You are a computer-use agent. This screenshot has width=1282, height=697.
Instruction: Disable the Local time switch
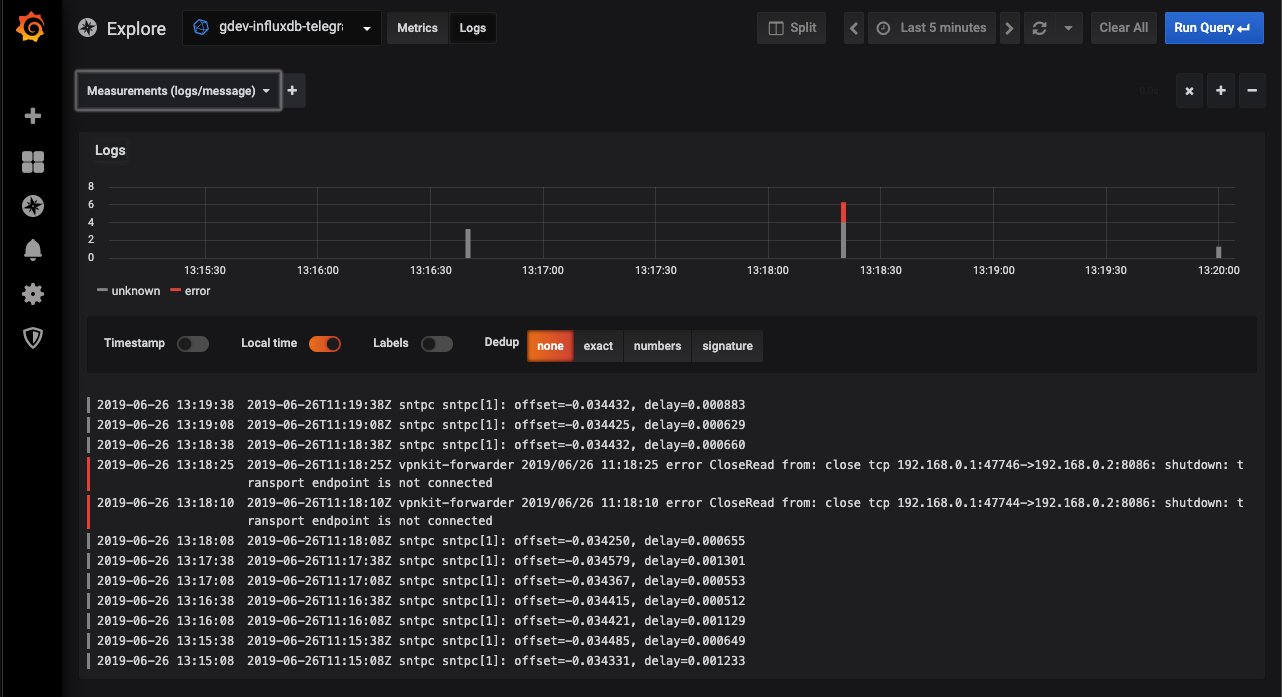[324, 343]
